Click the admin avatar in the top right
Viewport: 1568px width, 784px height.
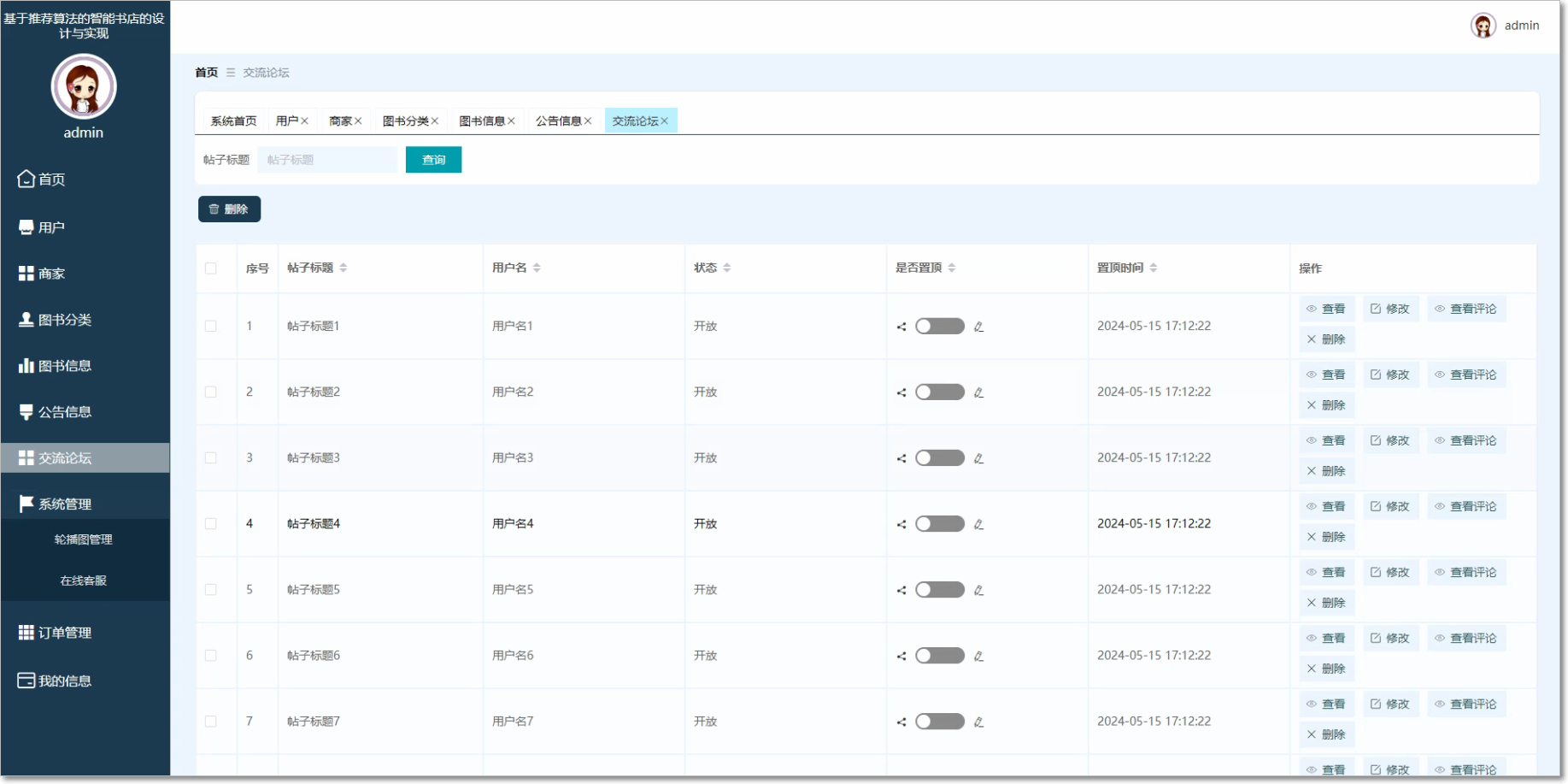pos(1483,26)
